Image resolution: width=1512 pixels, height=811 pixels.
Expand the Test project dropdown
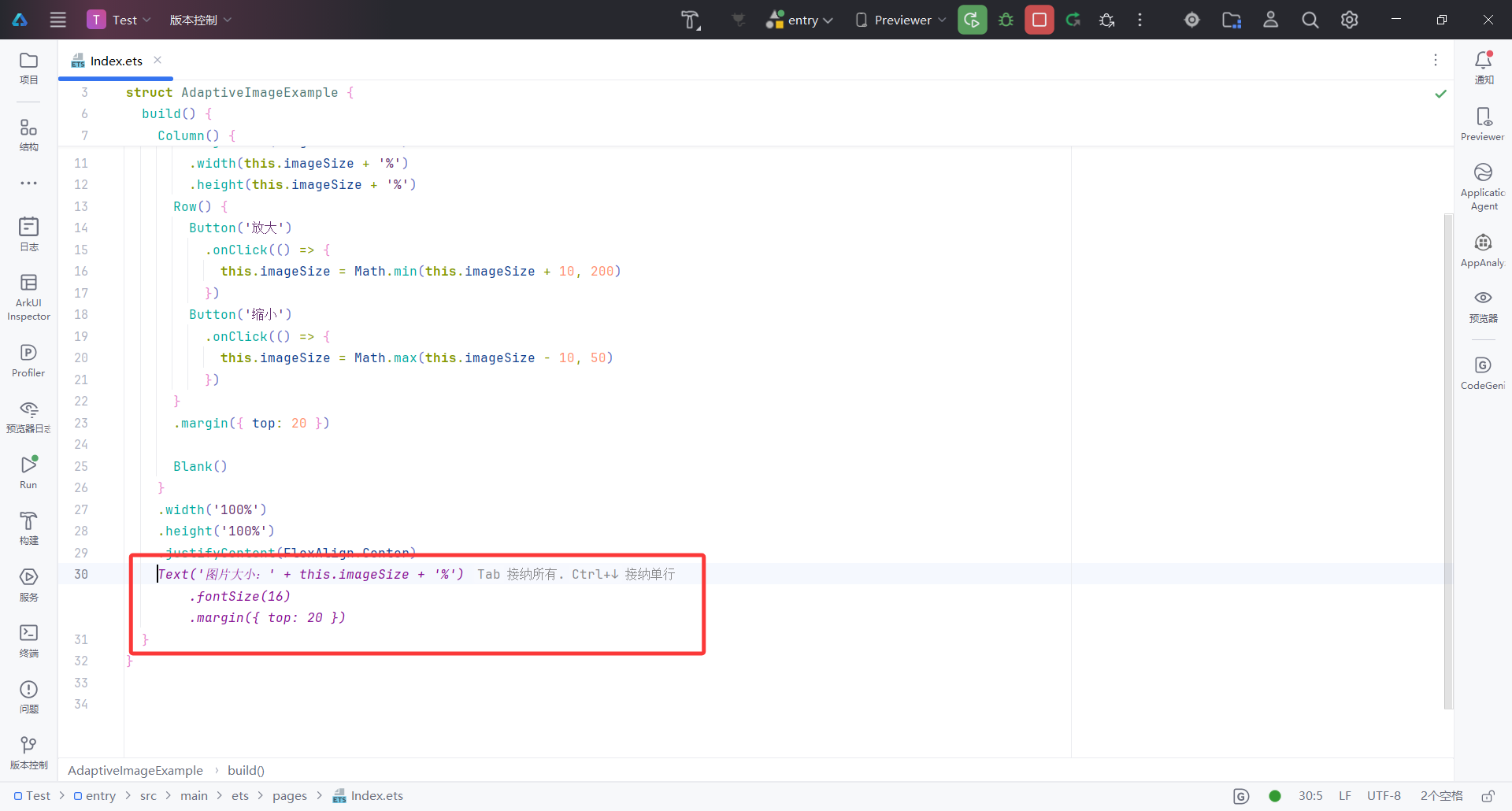pos(120,20)
